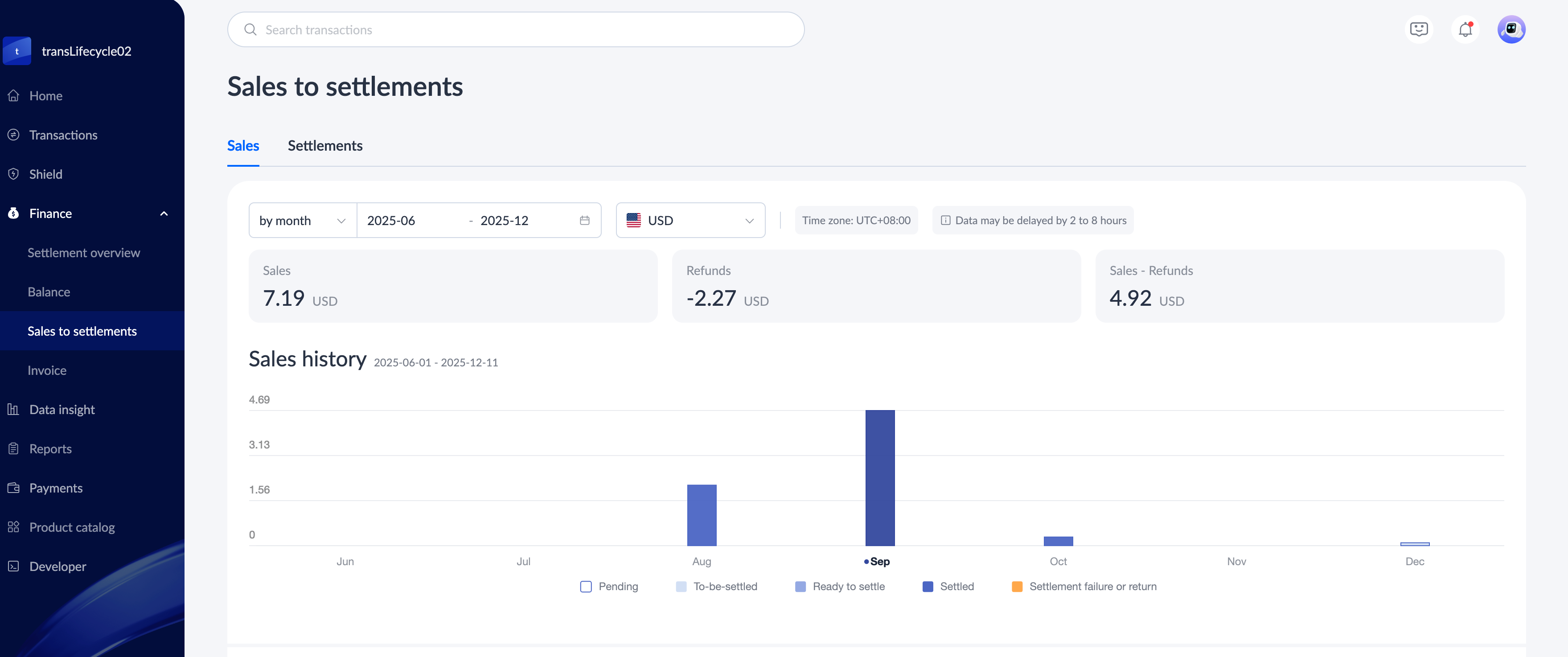The width and height of the screenshot is (1568, 657).
Task: Open Settlement overview in sidebar
Action: pyautogui.click(x=83, y=253)
